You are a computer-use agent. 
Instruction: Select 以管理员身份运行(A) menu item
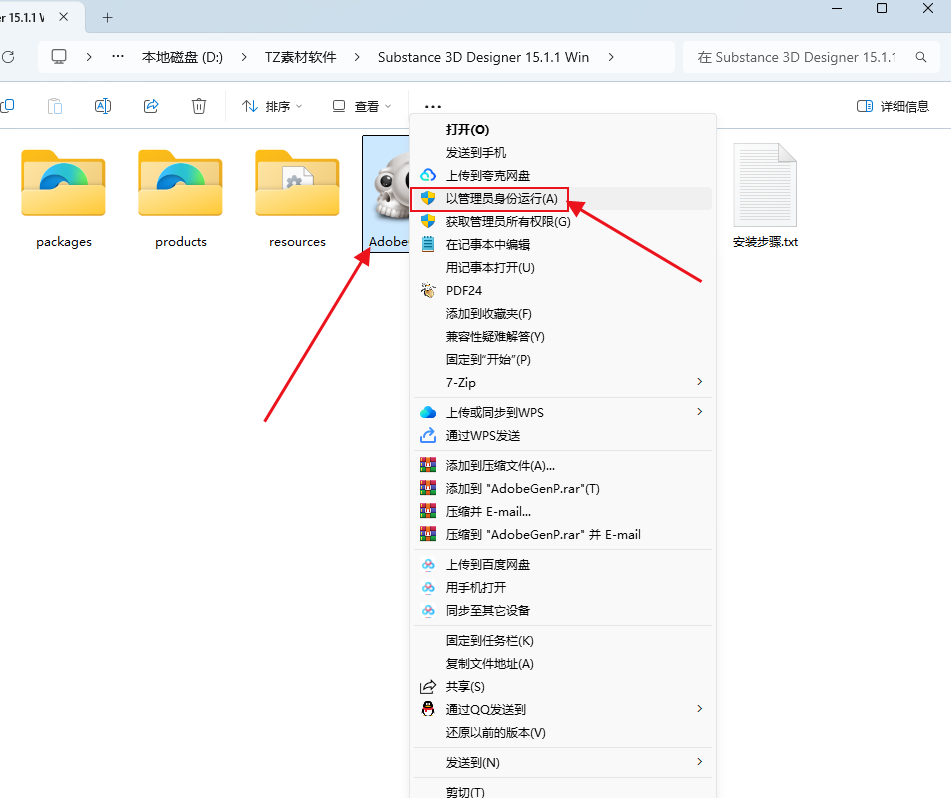coord(563,199)
